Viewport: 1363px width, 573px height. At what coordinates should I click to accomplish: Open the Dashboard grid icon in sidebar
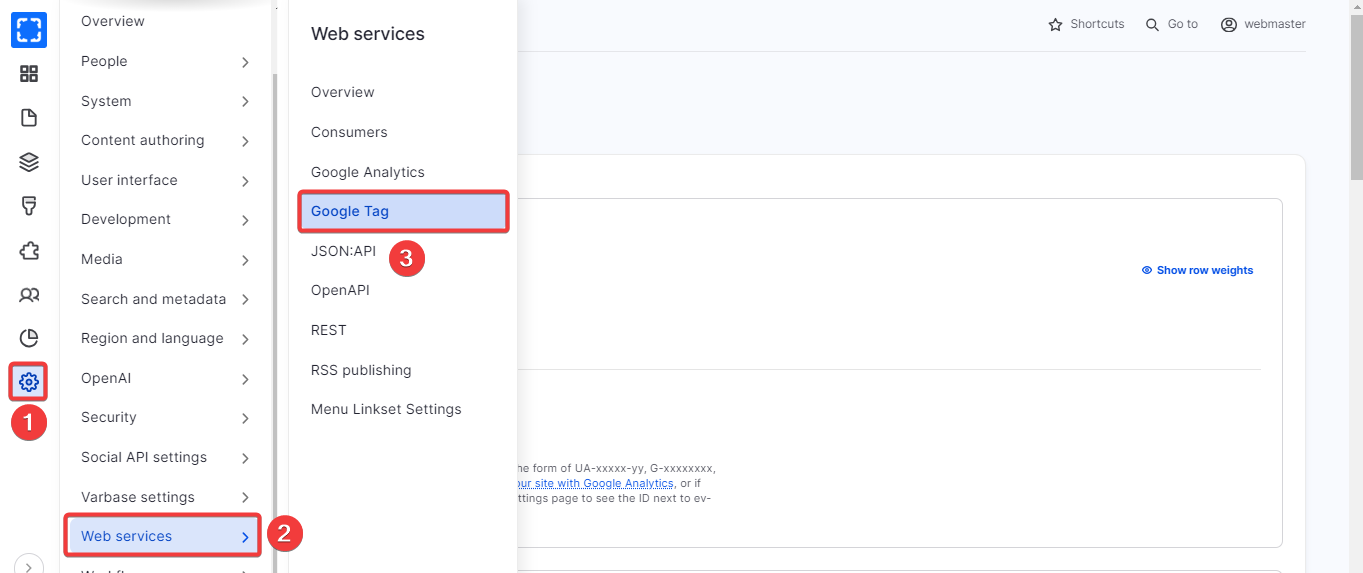(x=29, y=74)
